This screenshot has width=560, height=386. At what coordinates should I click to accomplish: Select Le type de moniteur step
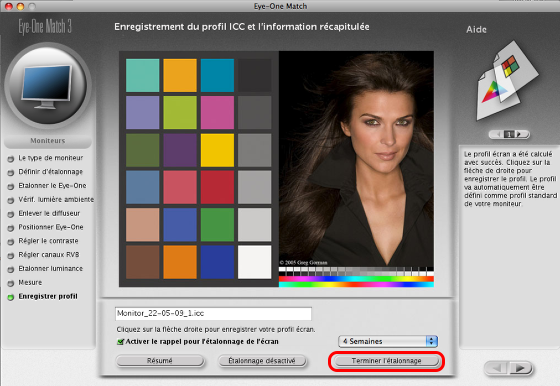coord(51,158)
